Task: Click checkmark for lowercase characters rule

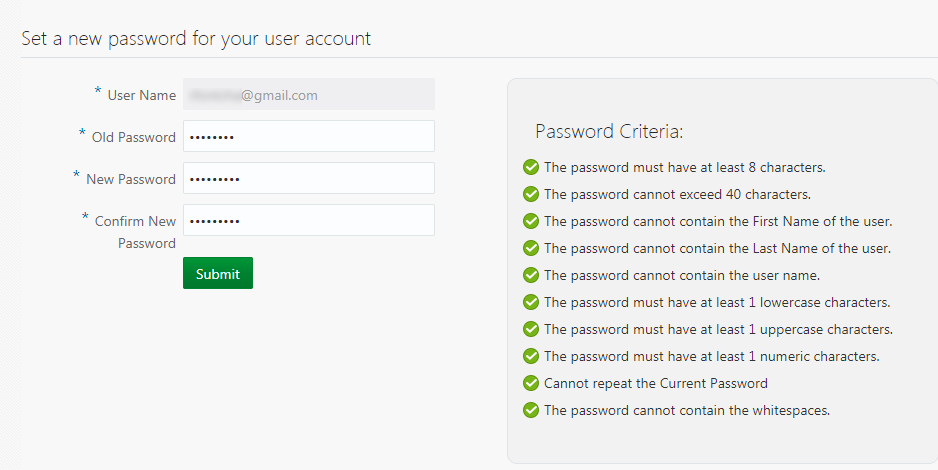Action: click(x=531, y=302)
